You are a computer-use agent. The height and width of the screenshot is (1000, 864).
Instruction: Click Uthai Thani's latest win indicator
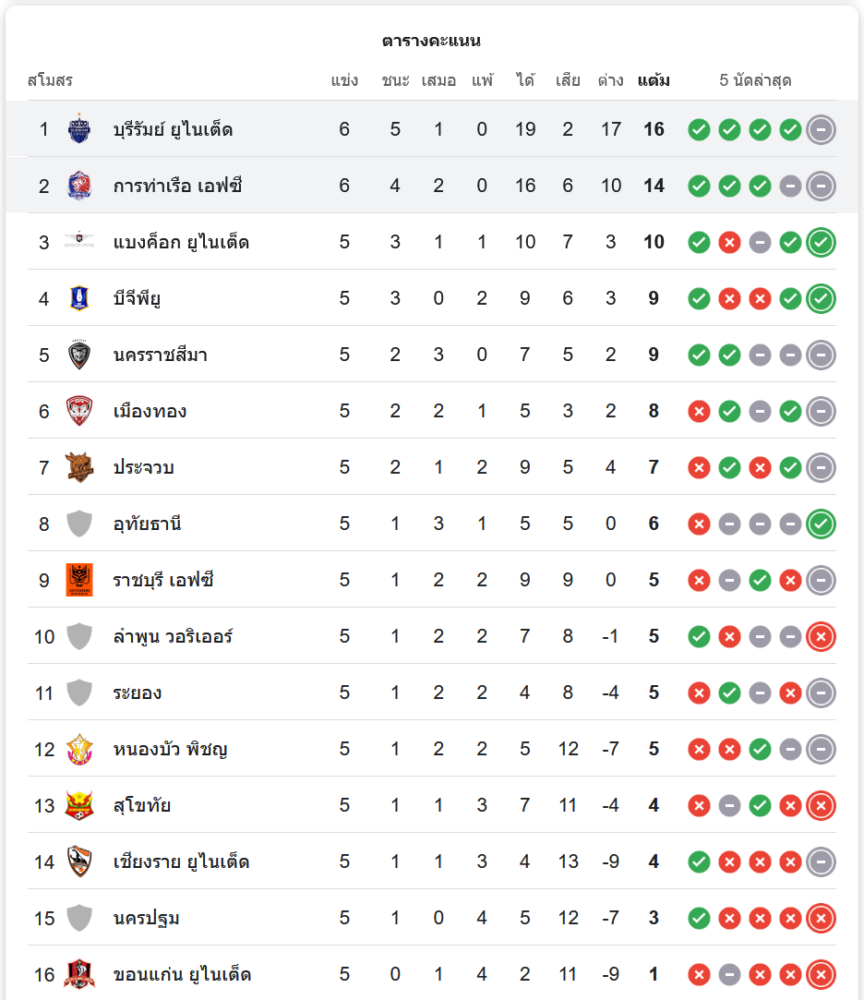(821, 523)
